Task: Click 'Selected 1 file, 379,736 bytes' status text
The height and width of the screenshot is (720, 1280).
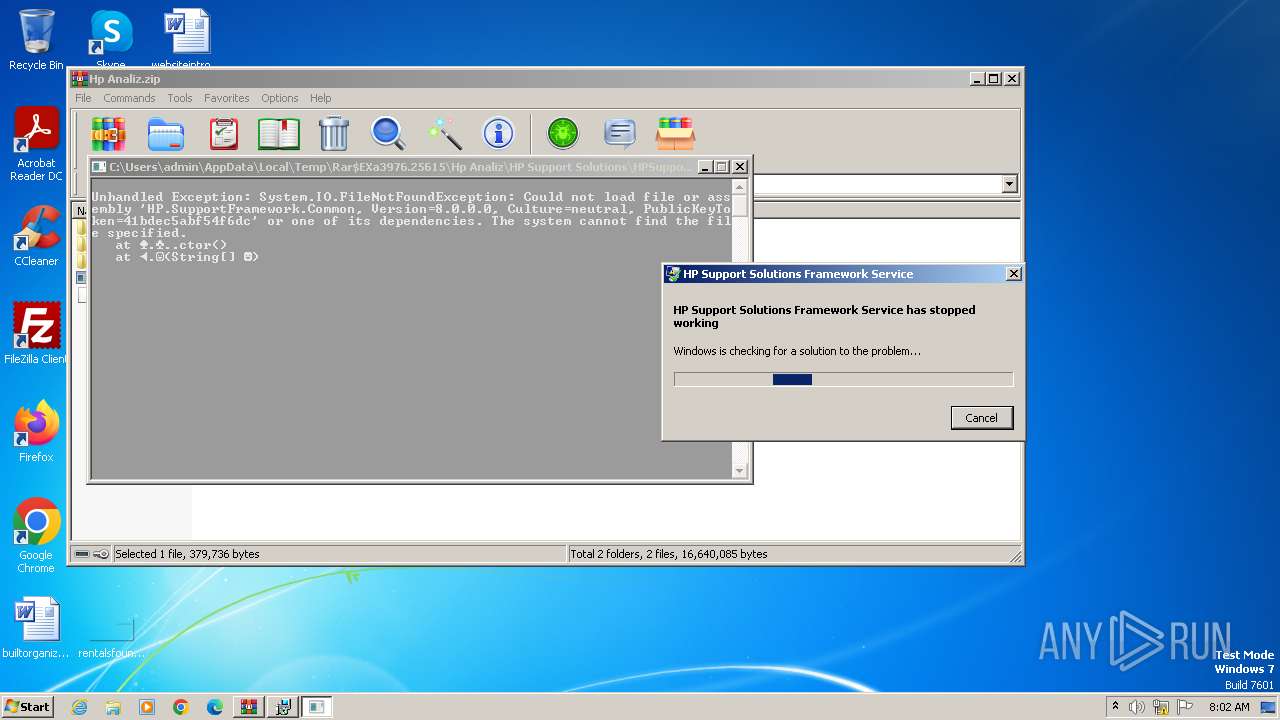Action: 188,554
